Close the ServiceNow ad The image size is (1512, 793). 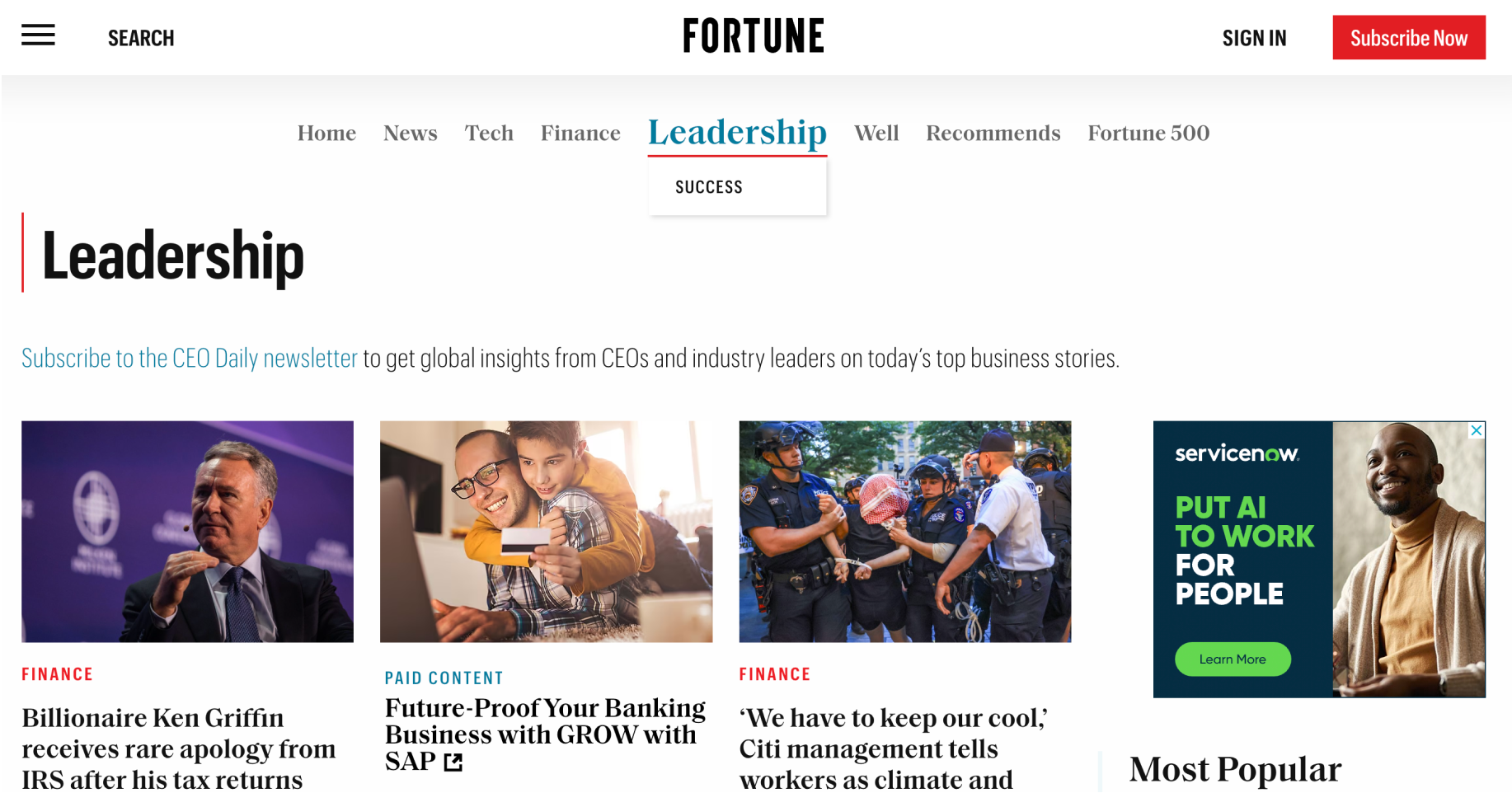coord(1477,430)
